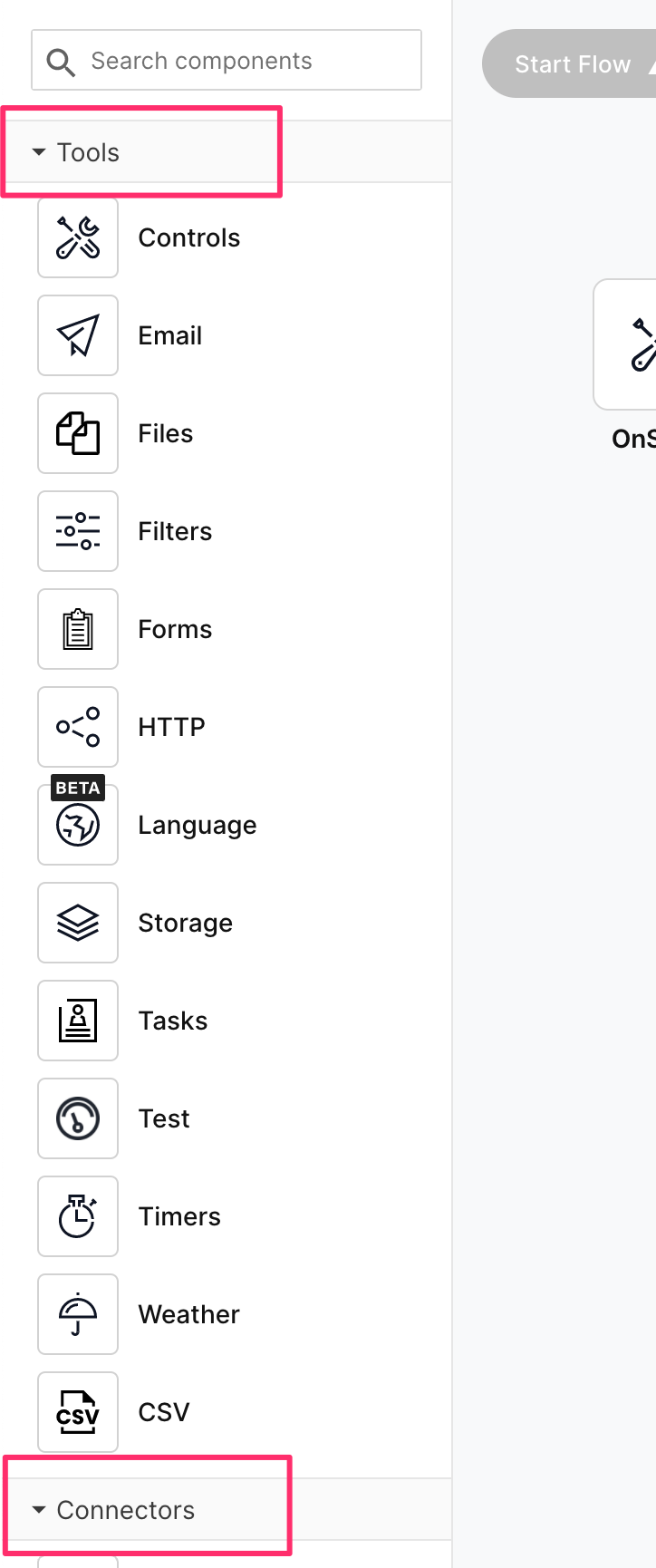This screenshot has width=656, height=1568.
Task: Select the CSV file icon
Action: (x=78, y=1412)
